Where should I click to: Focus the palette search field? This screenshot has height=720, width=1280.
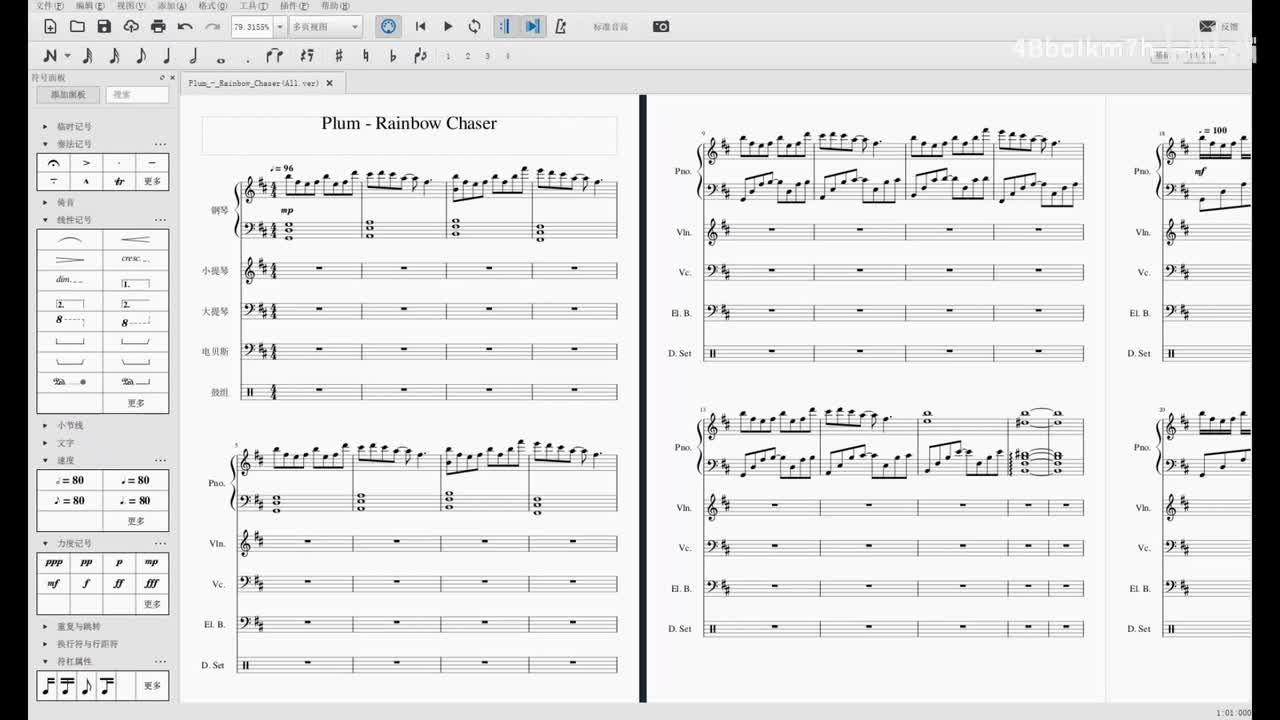(x=137, y=95)
